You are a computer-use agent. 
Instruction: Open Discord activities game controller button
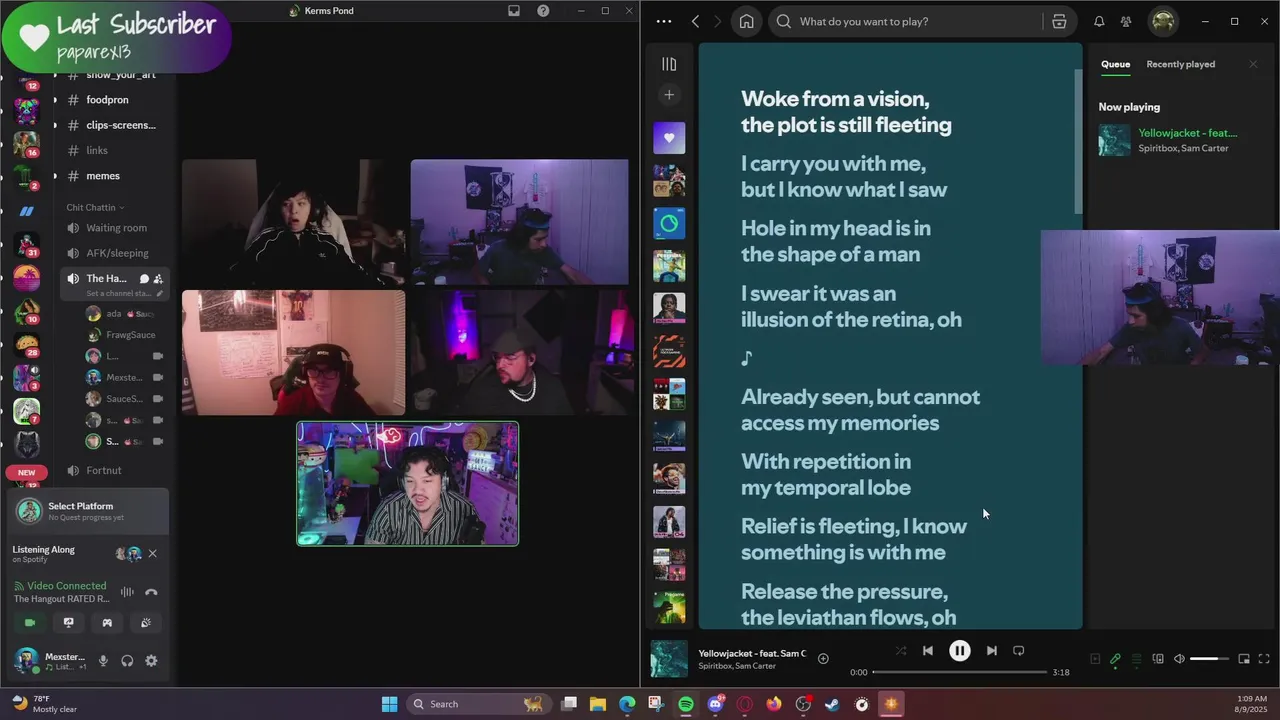click(107, 622)
